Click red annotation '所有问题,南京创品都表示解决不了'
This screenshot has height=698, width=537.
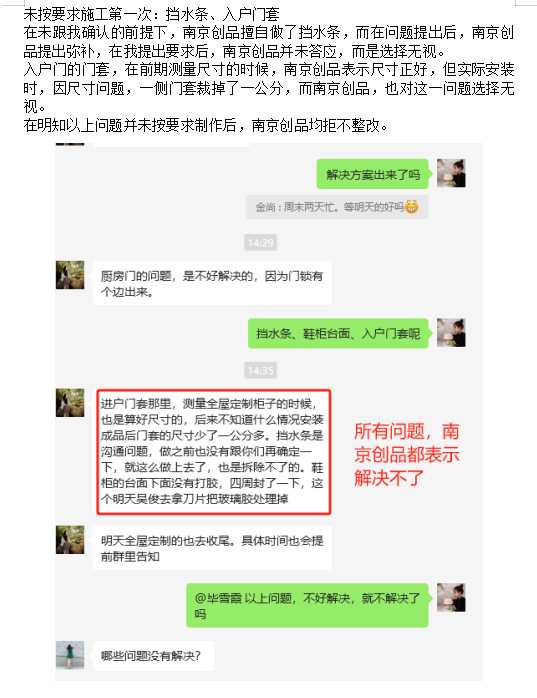pos(407,455)
